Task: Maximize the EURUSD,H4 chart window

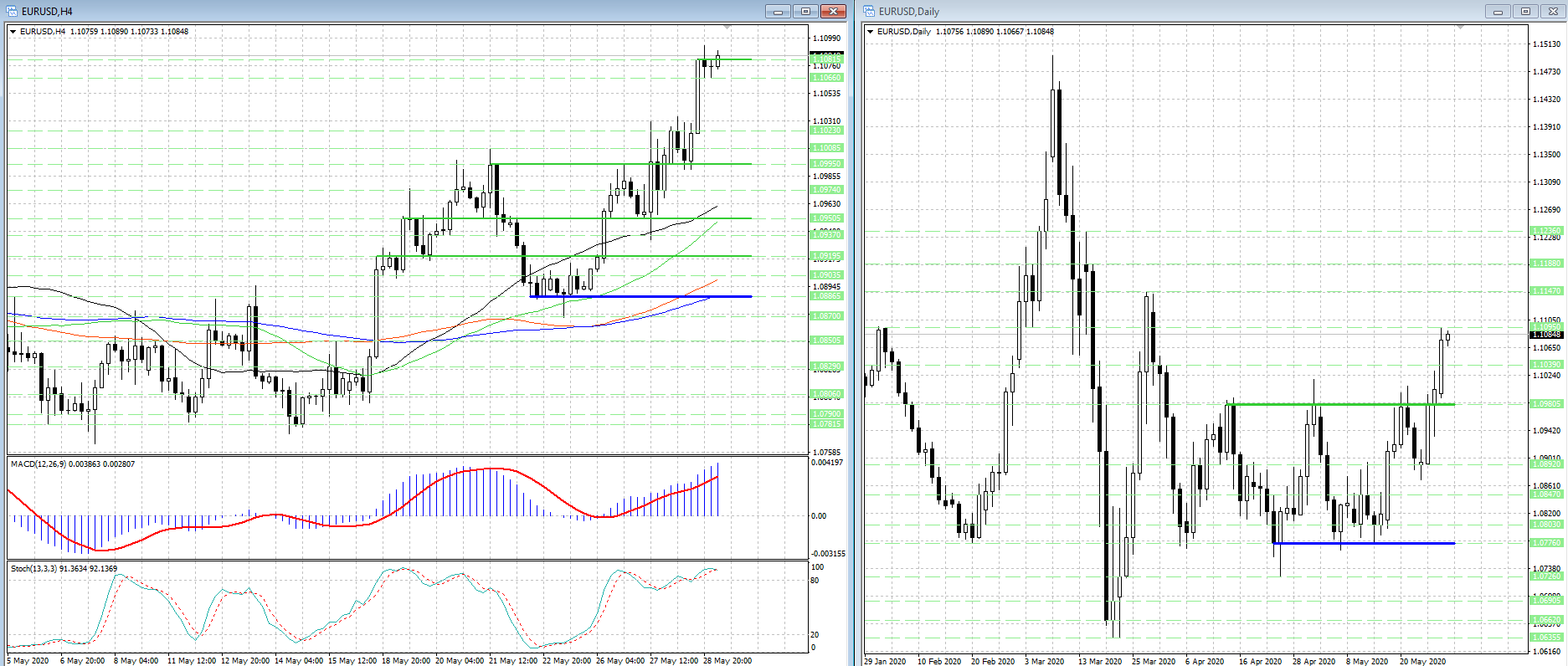Action: pos(805,11)
